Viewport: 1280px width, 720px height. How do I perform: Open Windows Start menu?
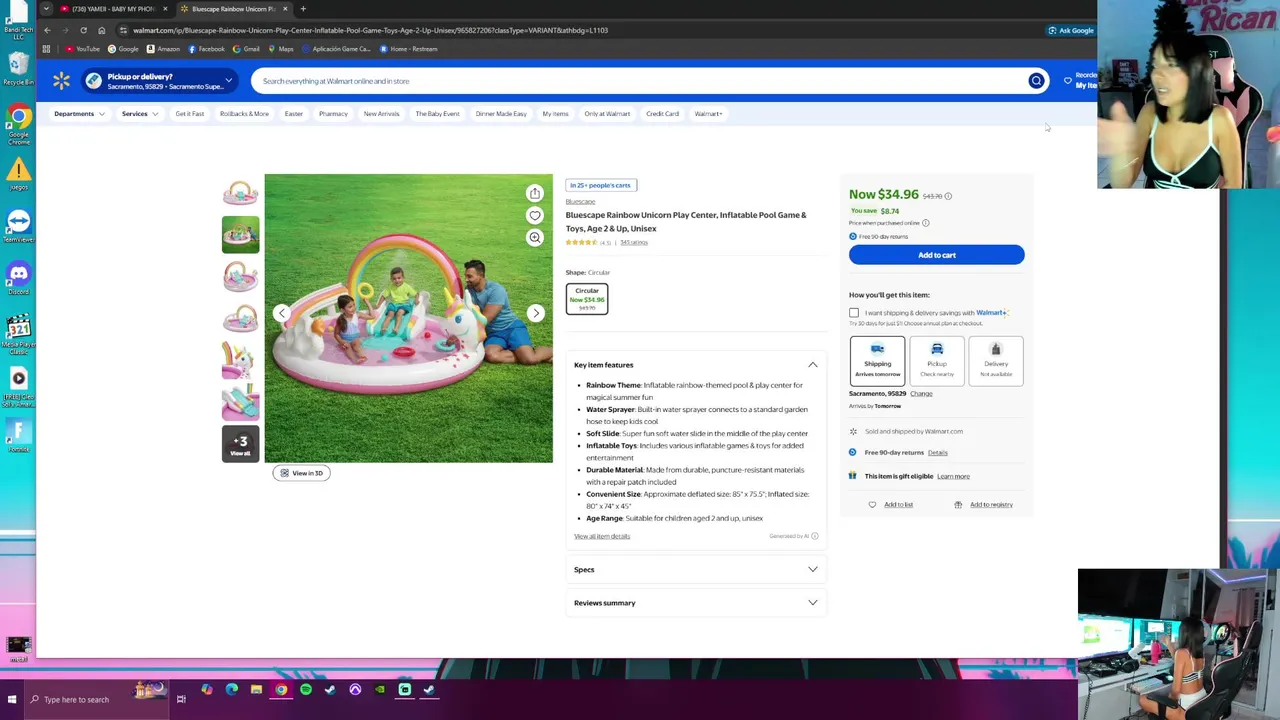coord(12,699)
